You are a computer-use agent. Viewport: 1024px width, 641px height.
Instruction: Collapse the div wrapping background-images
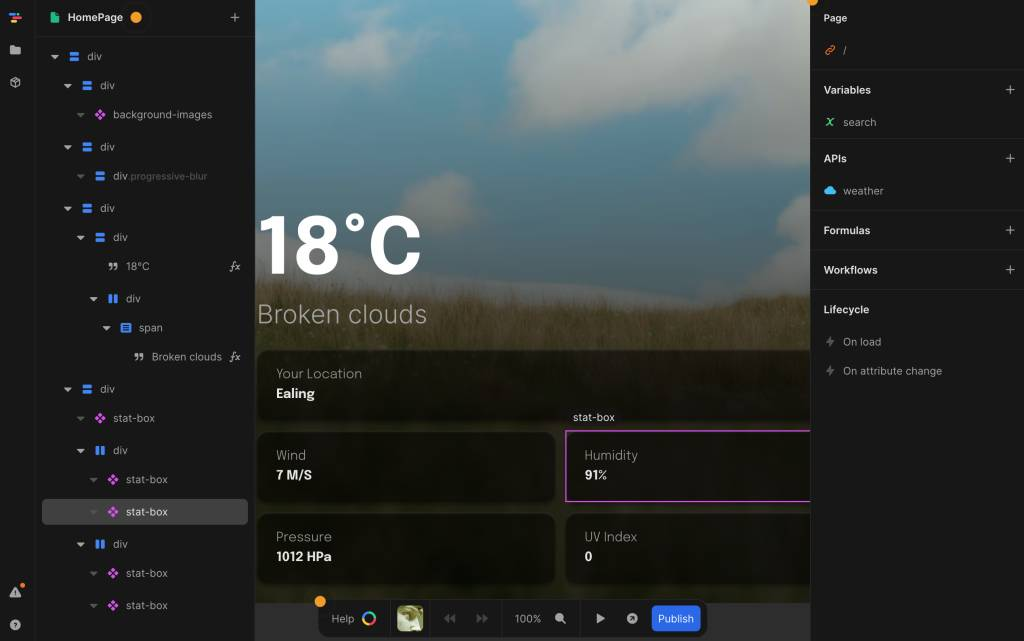68,86
